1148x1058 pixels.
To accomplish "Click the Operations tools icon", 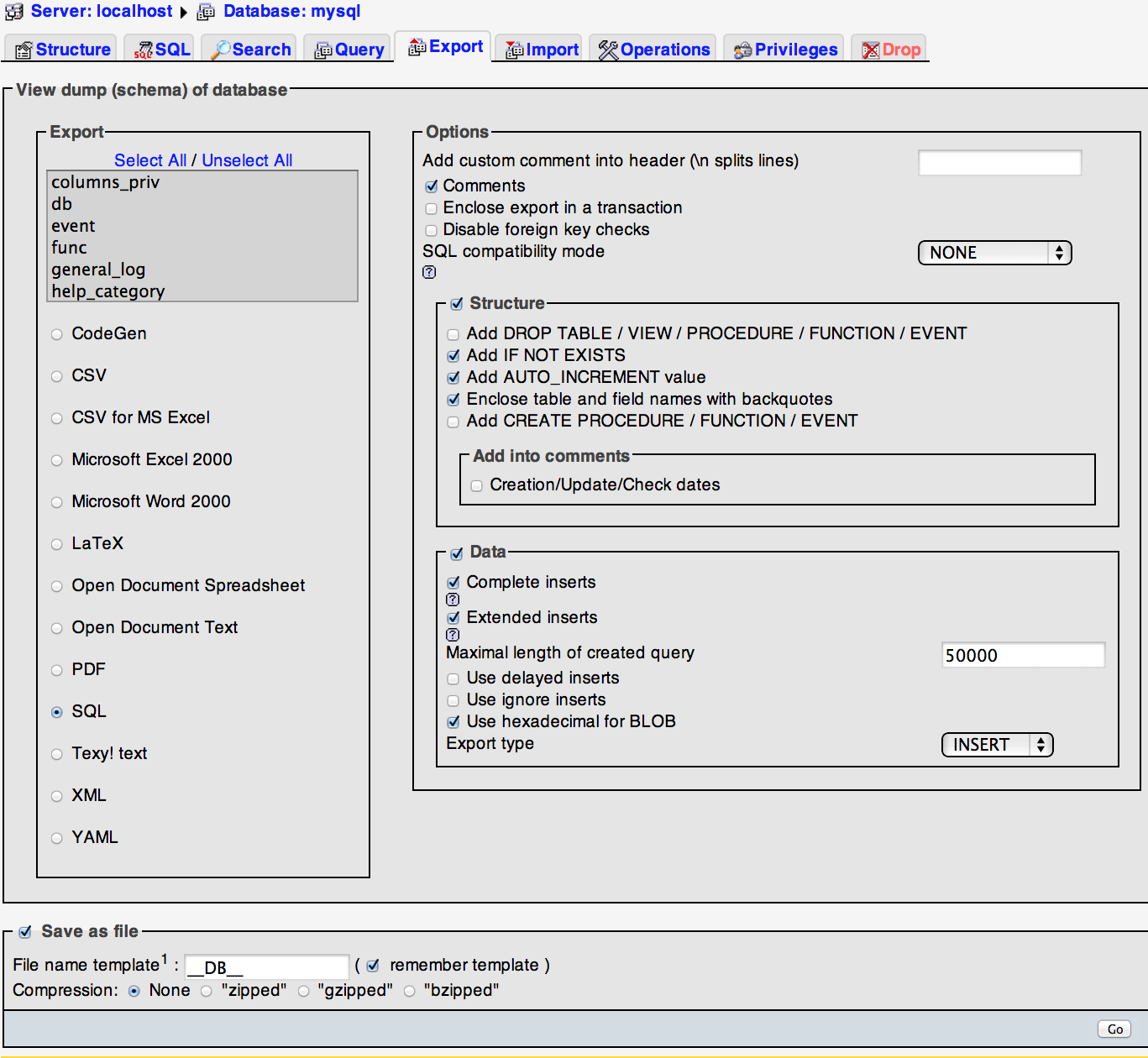I will 608,50.
